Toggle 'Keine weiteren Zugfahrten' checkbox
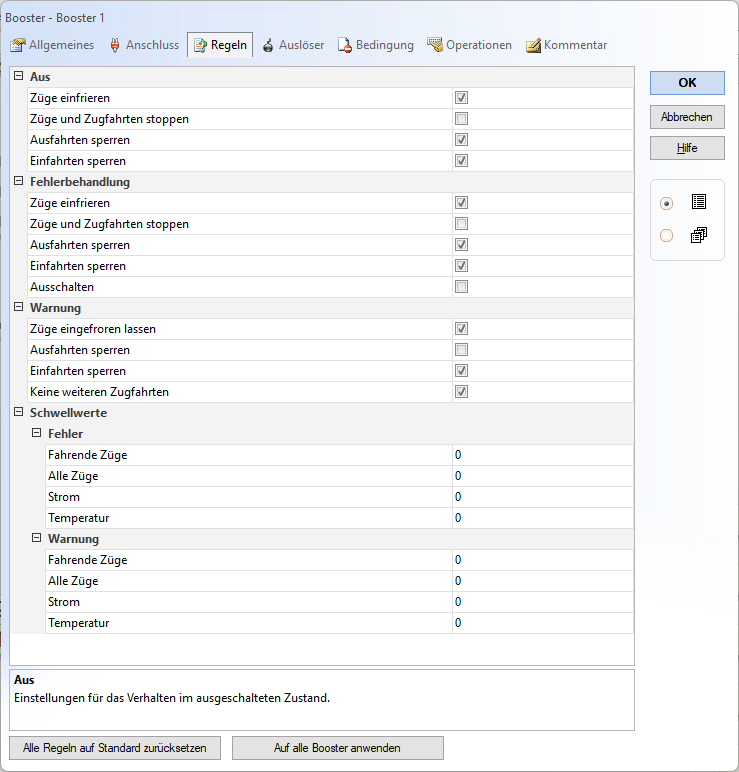 [x=461, y=392]
